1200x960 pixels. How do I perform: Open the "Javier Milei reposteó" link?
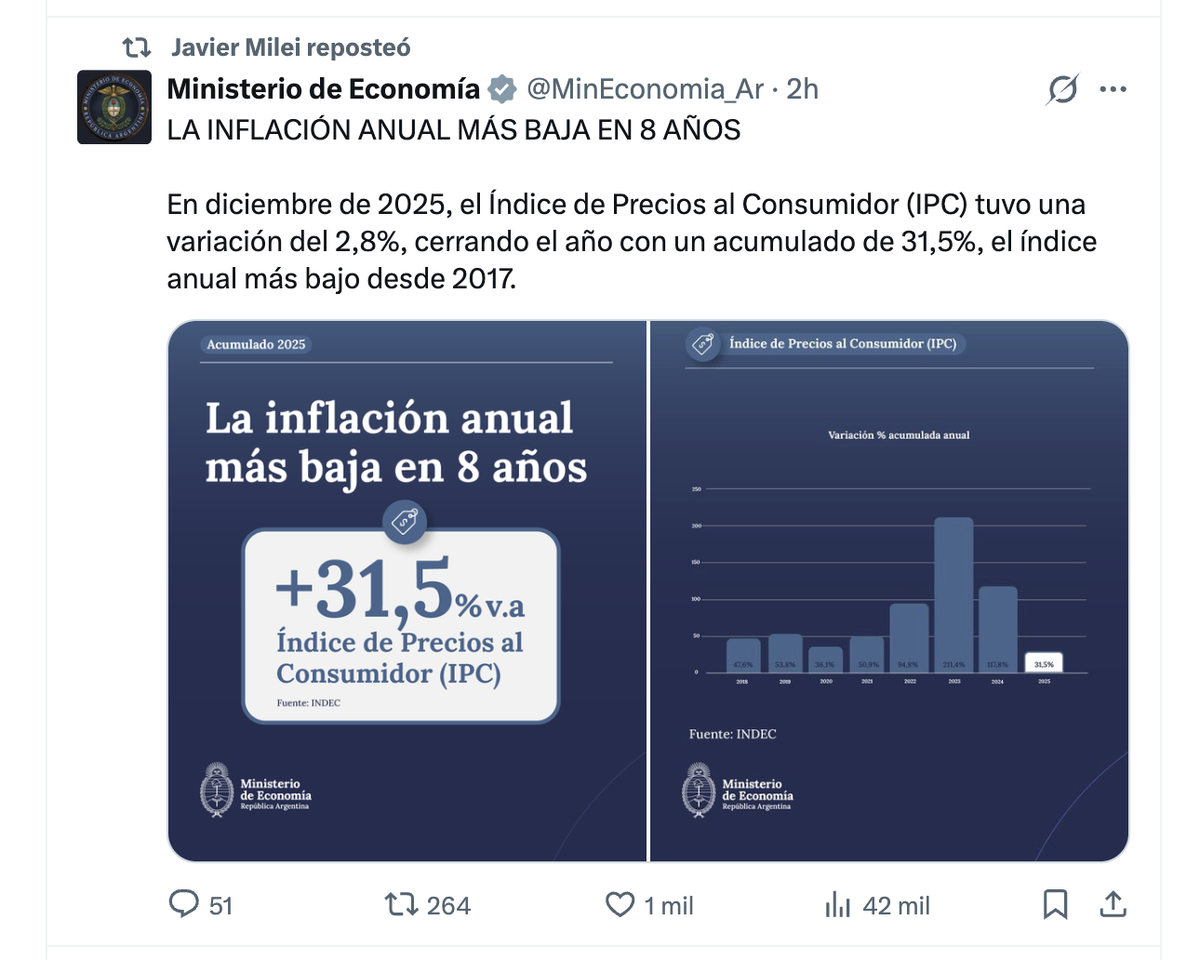(x=291, y=48)
